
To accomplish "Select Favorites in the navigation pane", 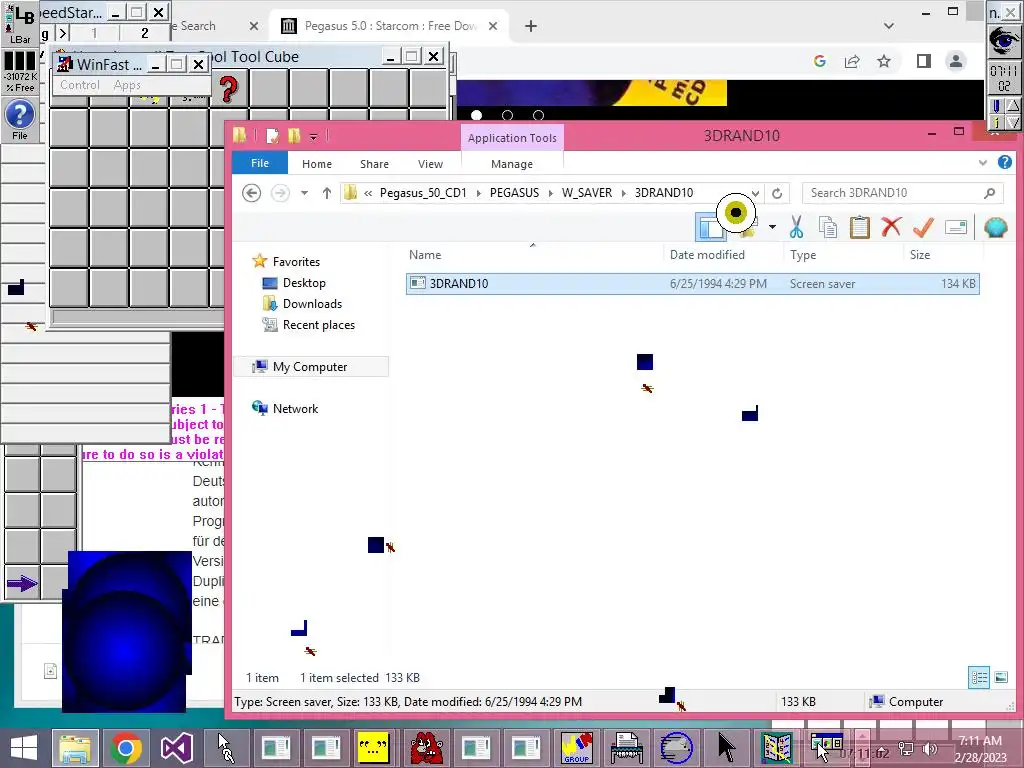I will click(296, 261).
